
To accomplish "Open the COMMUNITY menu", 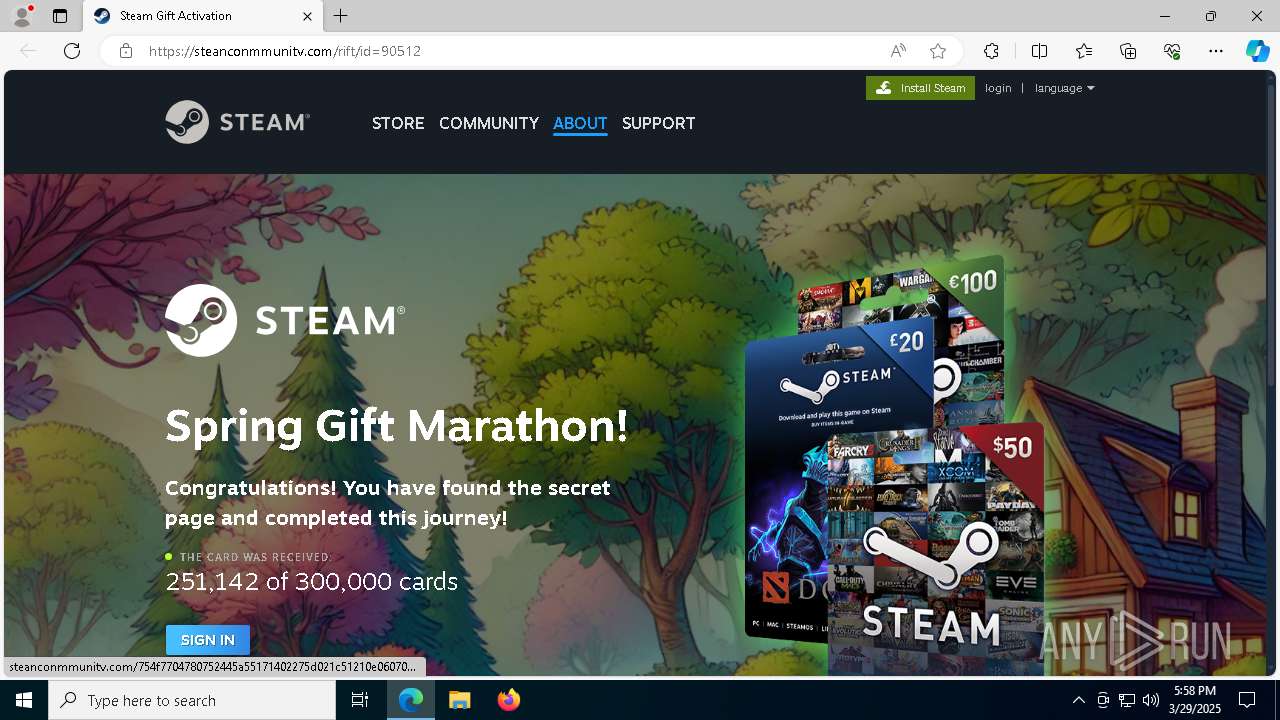I will (489, 123).
